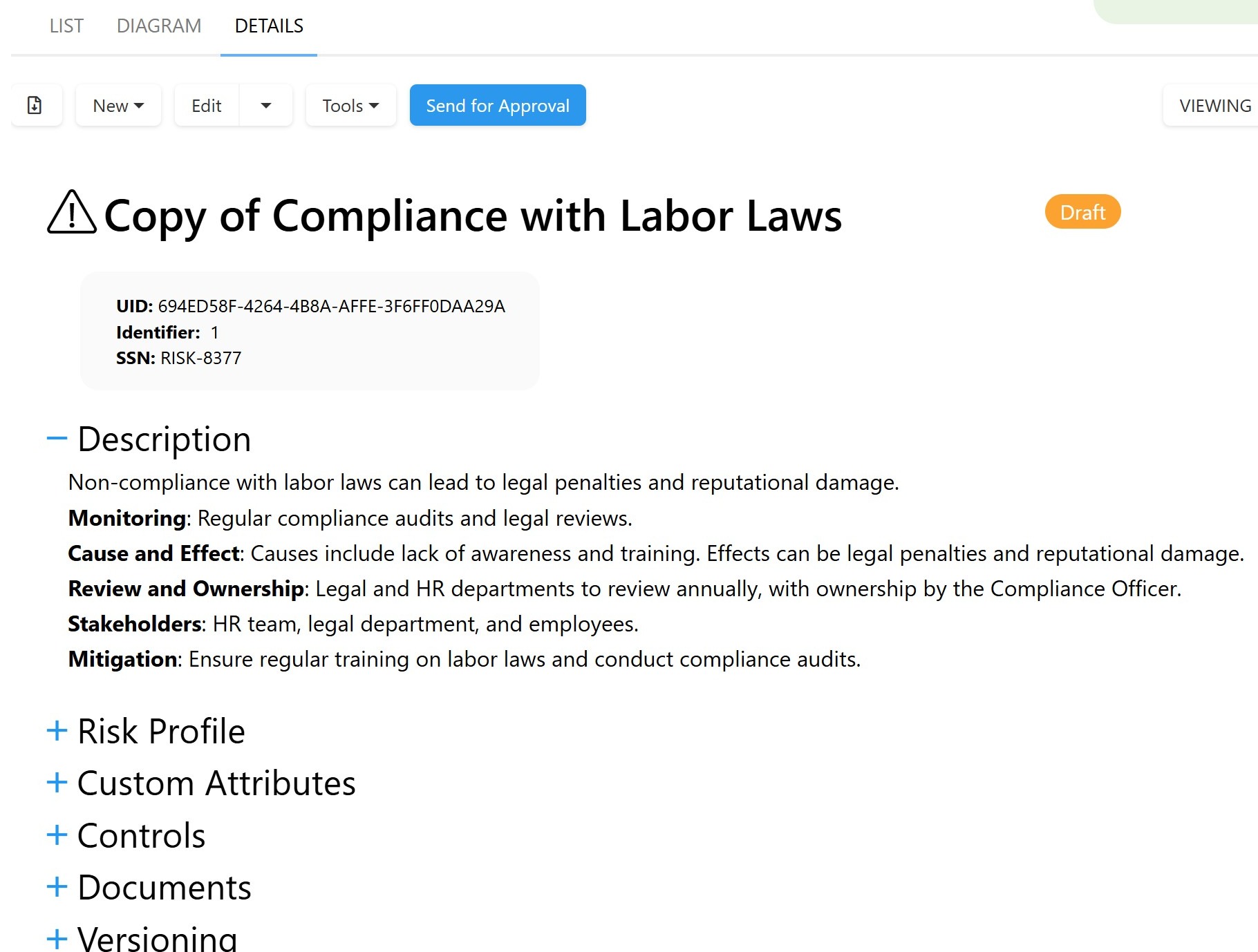This screenshot has height=952, width=1258.
Task: Click the plus icon beside Custom Attributes
Action: [57, 783]
